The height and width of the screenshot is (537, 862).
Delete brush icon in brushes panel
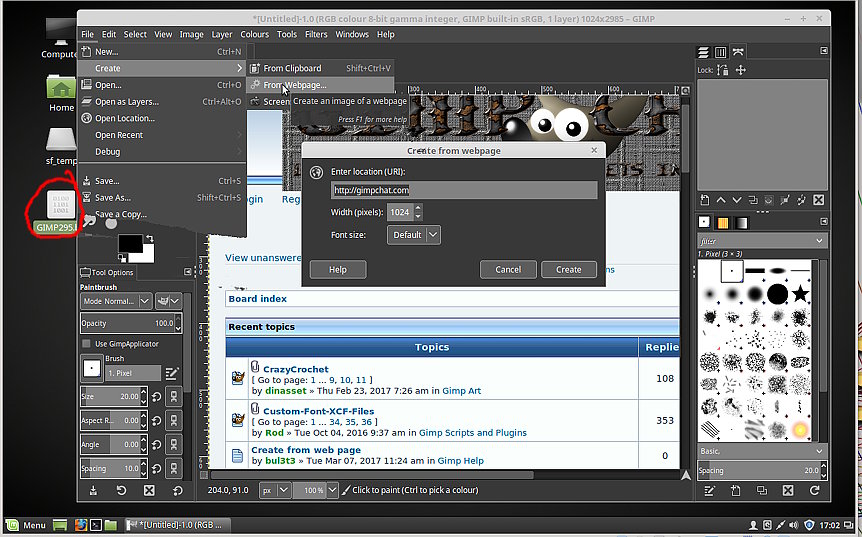[x=788, y=490]
